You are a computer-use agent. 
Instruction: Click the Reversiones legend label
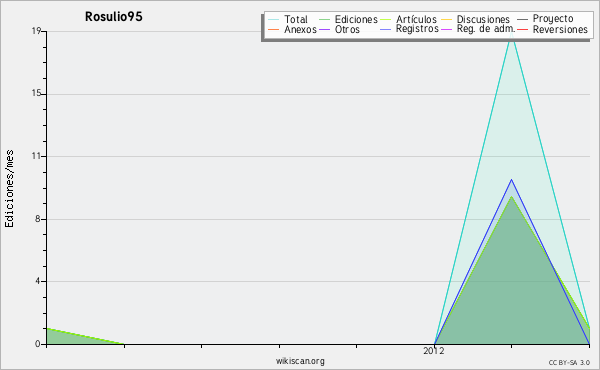coord(560,29)
